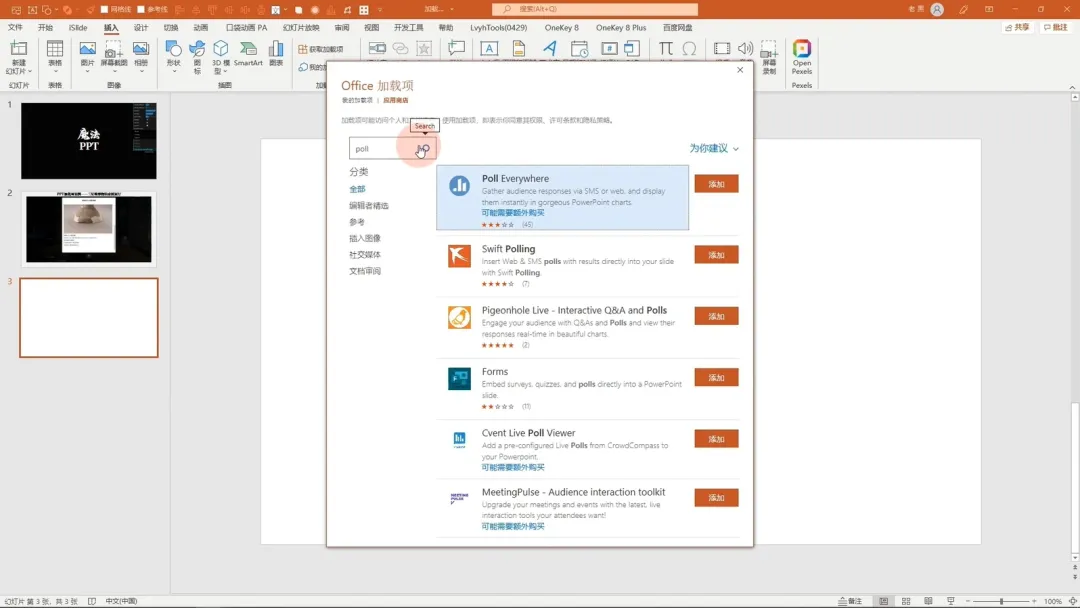Select the 编辑者精选 category
This screenshot has height=608, width=1080.
tap(368, 205)
